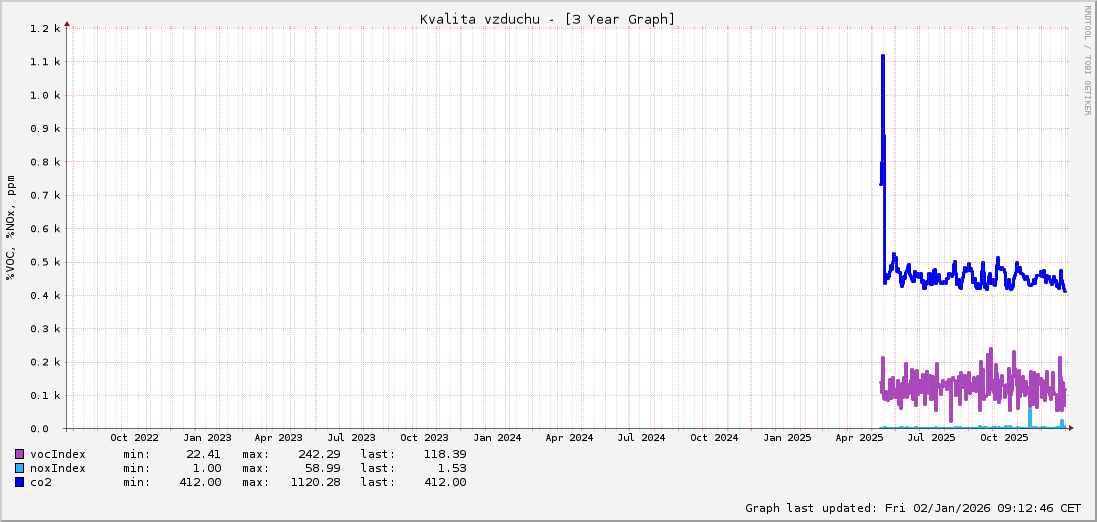Click the 0.5 k y-axis tick label
The height and width of the screenshot is (522, 1097).
coord(45,262)
